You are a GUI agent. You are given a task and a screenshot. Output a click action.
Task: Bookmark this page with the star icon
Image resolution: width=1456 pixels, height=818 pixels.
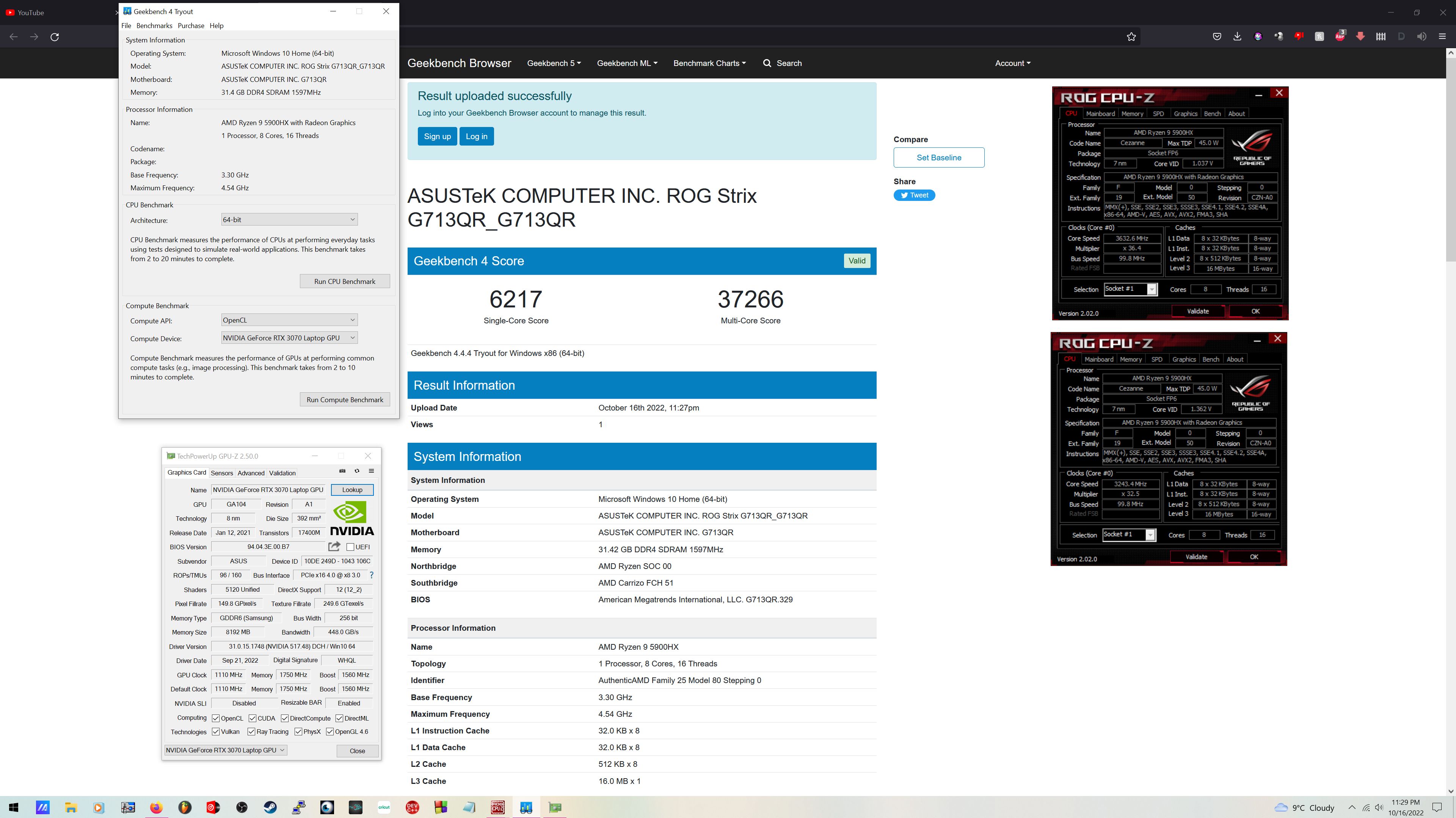(1131, 37)
